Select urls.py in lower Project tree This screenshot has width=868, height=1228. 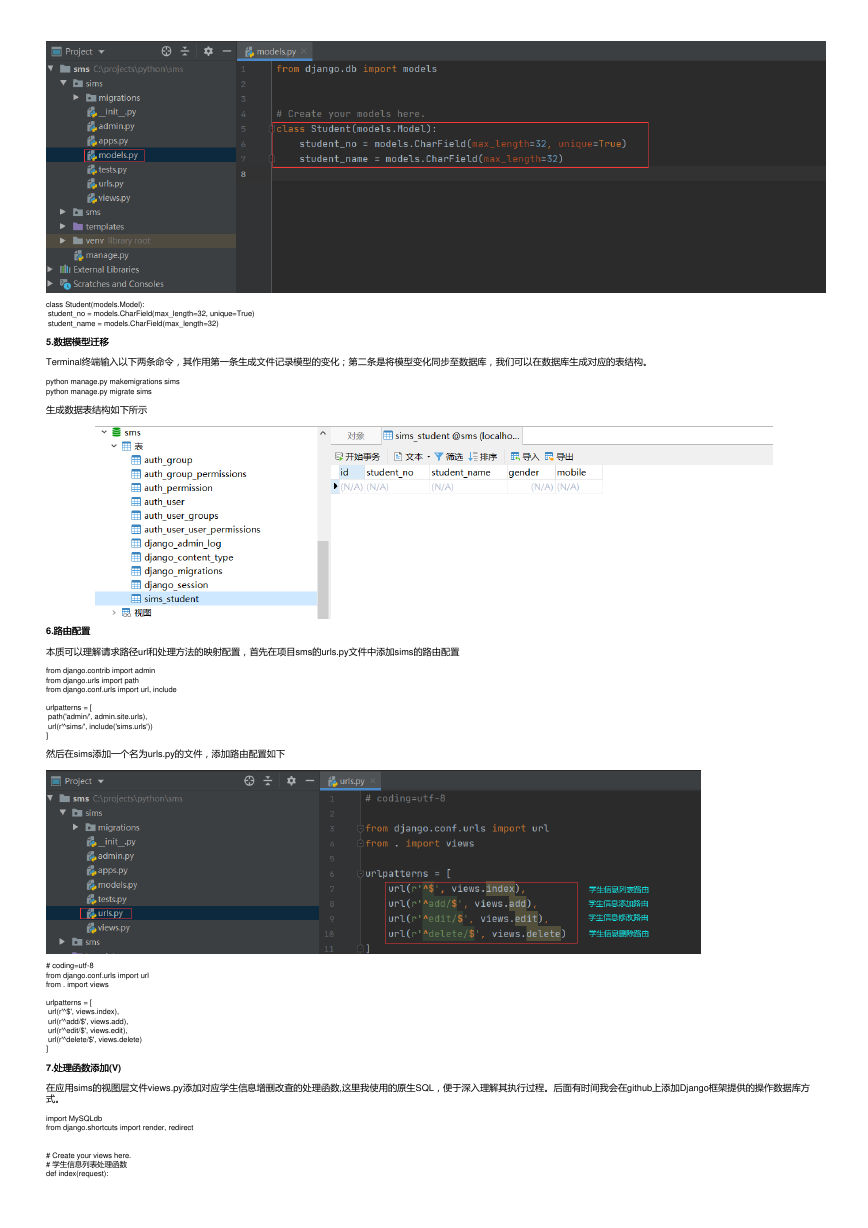click(105, 913)
